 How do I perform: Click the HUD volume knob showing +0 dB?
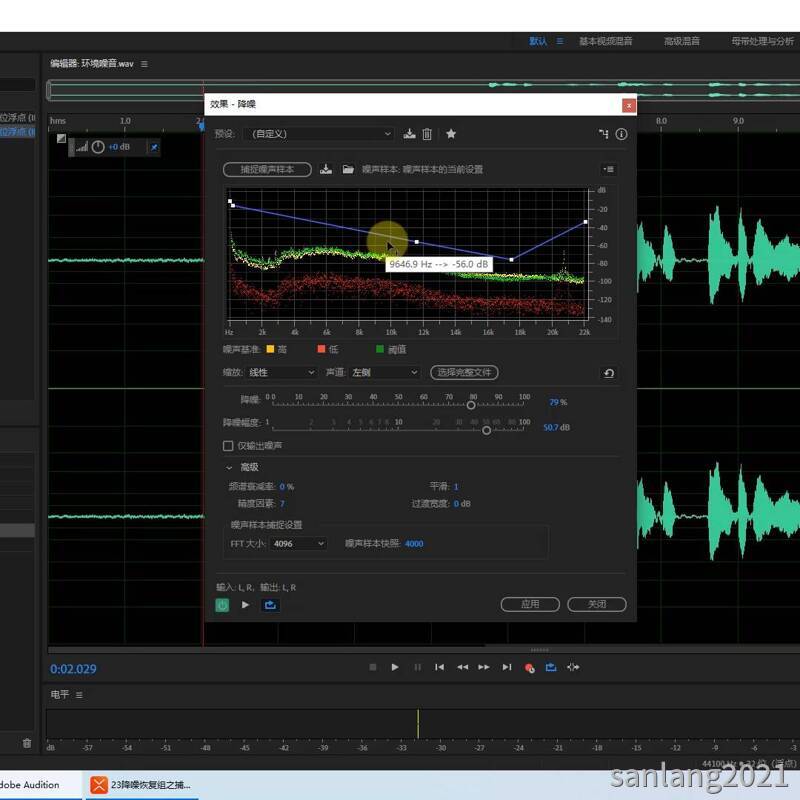tap(98, 147)
